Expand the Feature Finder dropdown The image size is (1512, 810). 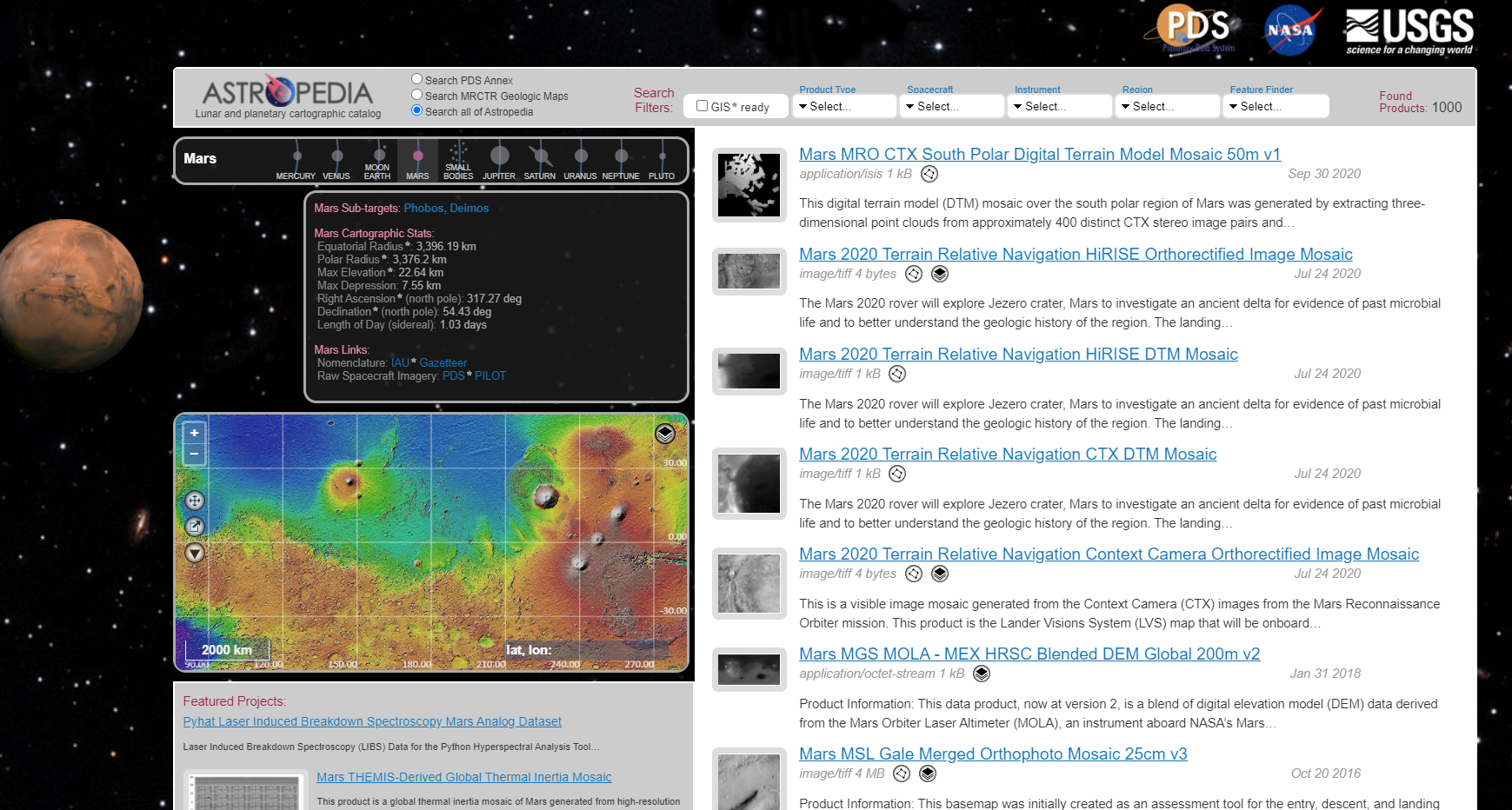(1275, 106)
